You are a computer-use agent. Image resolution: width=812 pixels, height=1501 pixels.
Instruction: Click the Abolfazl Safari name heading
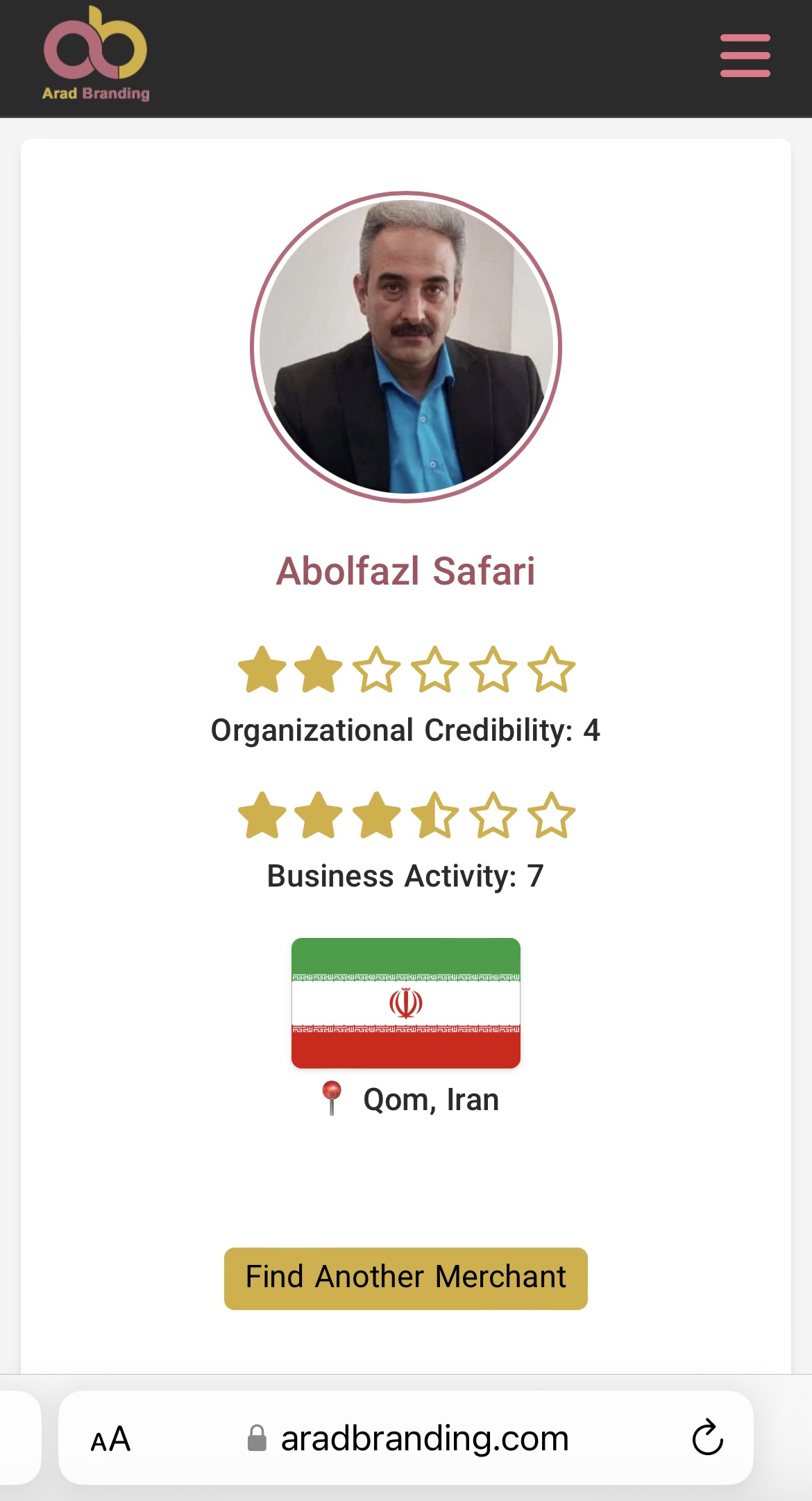point(406,571)
